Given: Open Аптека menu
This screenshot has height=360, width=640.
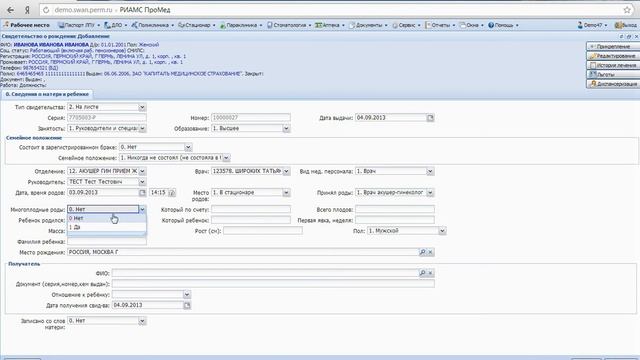Looking at the screenshot, I should [330, 25].
